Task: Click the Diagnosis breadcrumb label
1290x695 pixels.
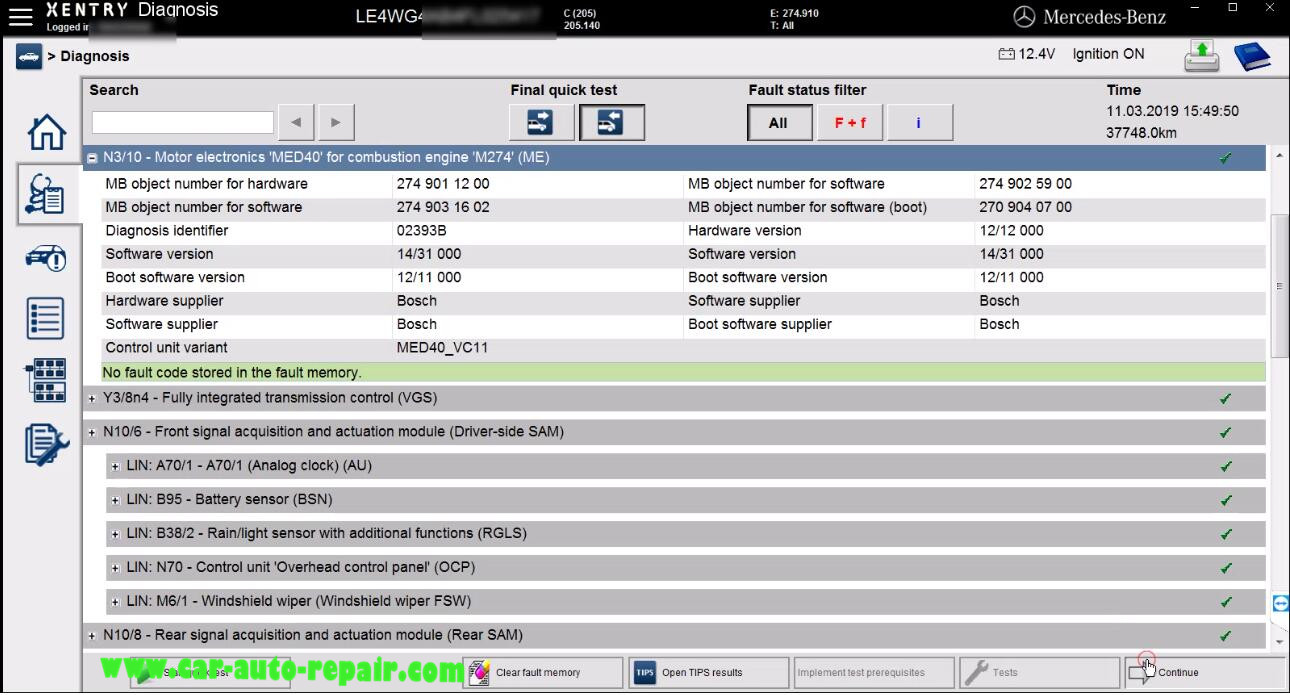Action: tap(95, 56)
